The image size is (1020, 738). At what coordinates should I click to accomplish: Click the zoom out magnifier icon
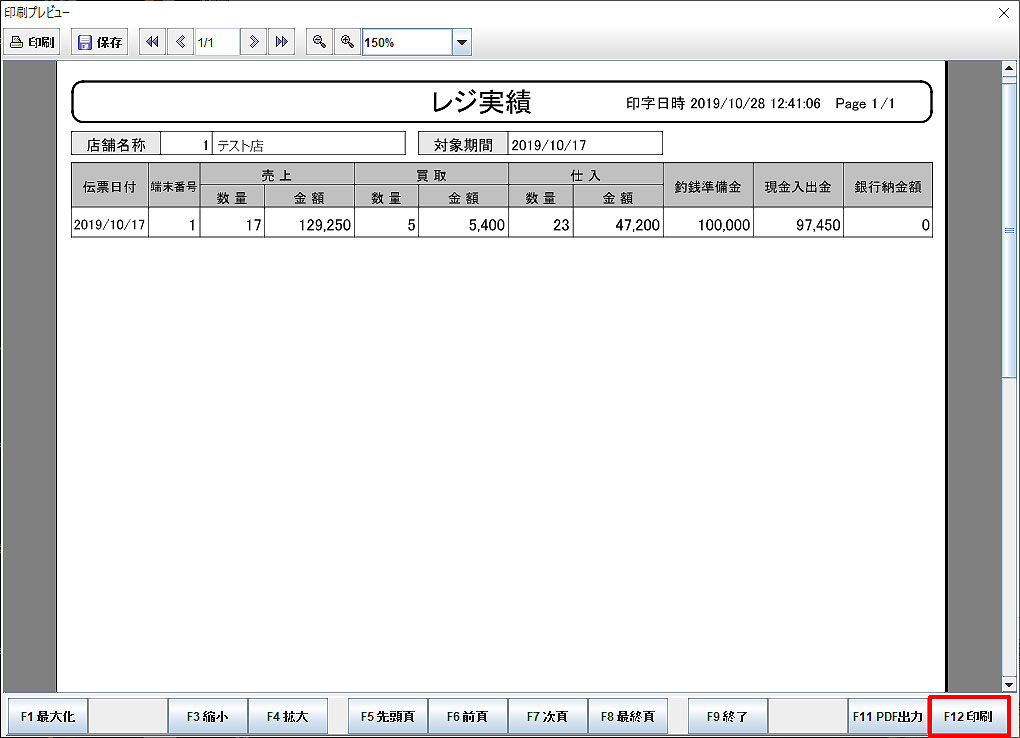[319, 42]
